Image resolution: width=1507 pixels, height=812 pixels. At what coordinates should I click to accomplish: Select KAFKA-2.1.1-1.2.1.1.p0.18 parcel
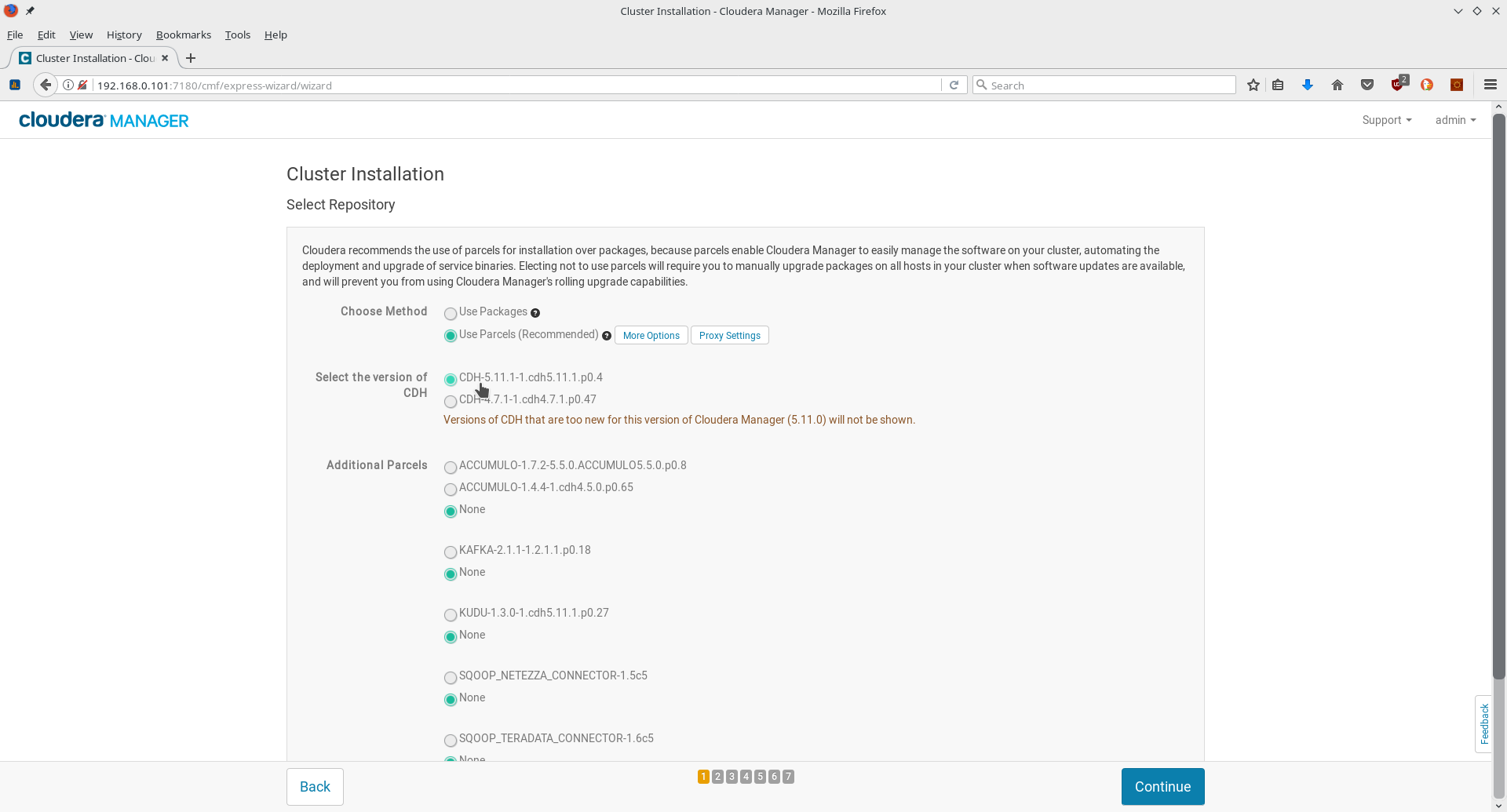pos(451,552)
